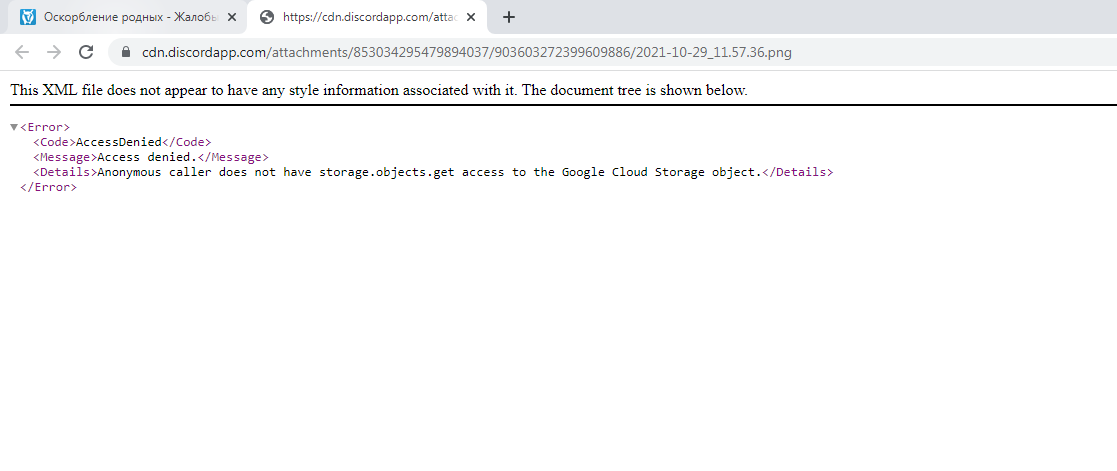Viewport: 1117px width, 471px height.
Task: Click the XML style information notice
Action: pos(378,90)
